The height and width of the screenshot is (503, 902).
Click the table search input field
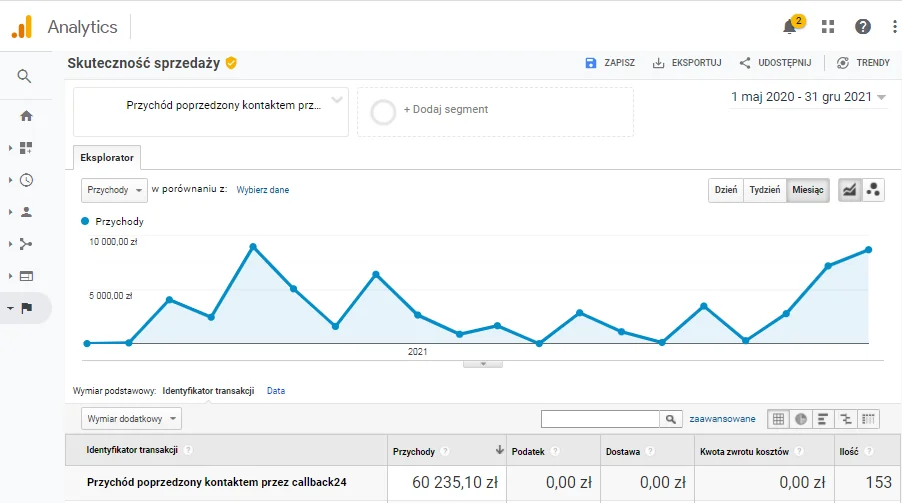tap(600, 419)
